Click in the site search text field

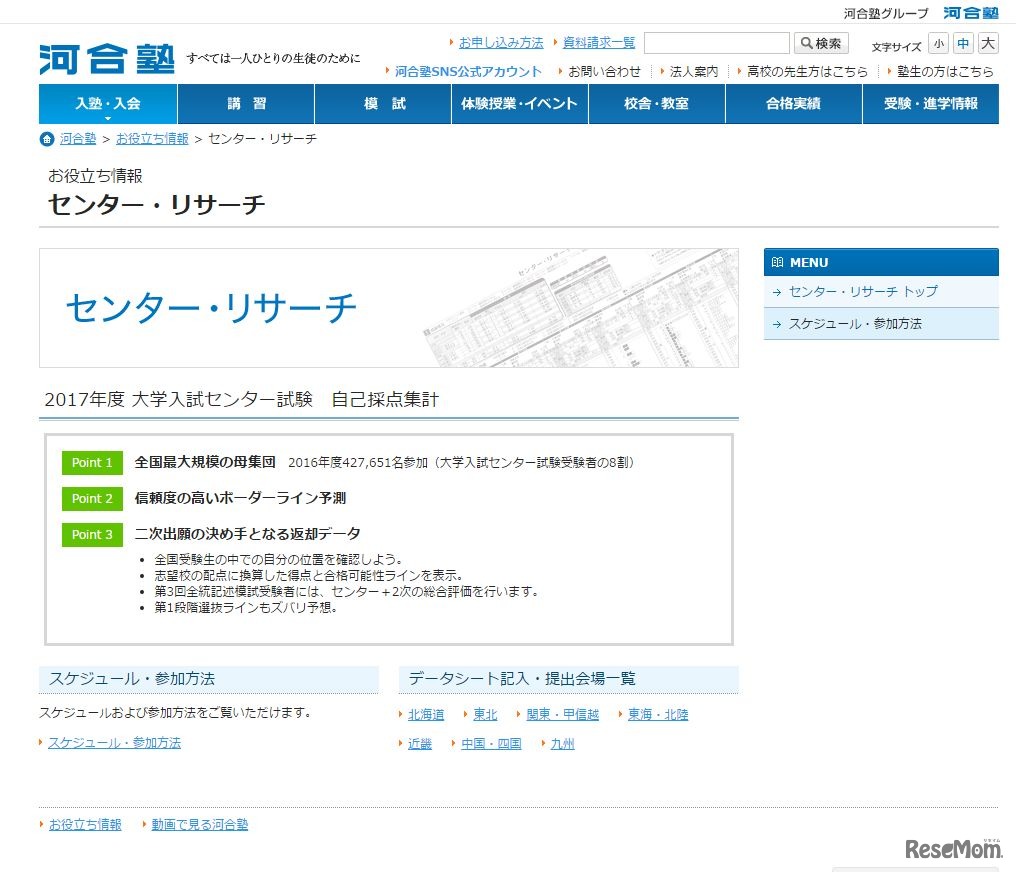click(x=716, y=43)
